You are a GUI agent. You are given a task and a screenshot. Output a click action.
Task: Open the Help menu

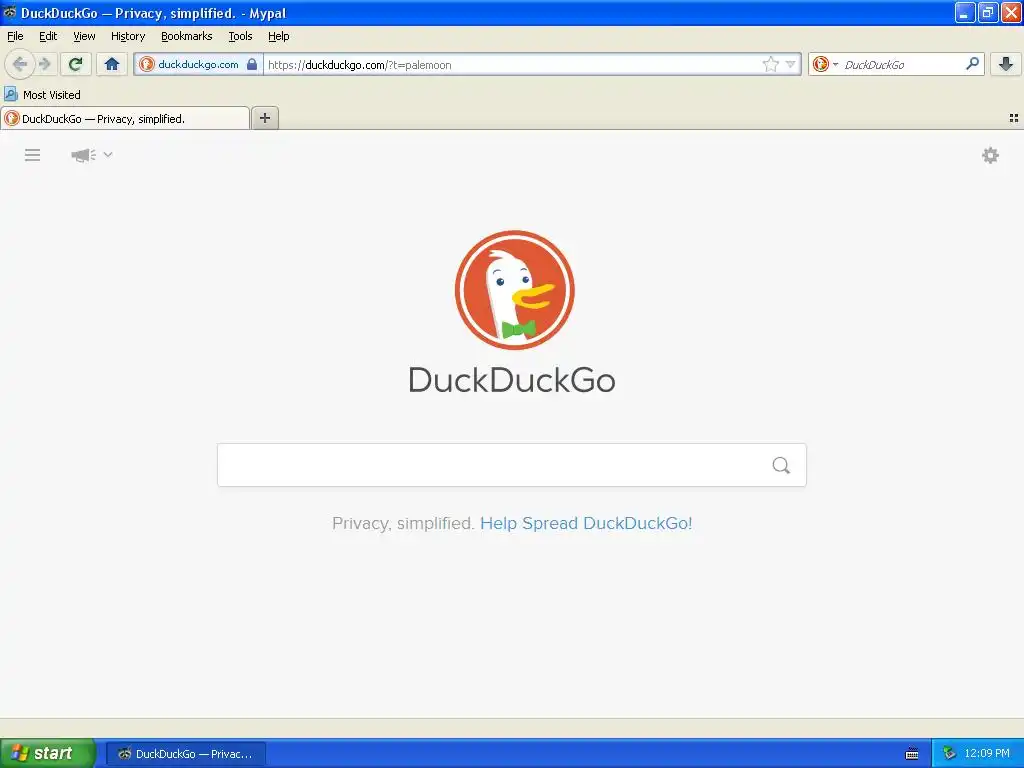click(279, 36)
